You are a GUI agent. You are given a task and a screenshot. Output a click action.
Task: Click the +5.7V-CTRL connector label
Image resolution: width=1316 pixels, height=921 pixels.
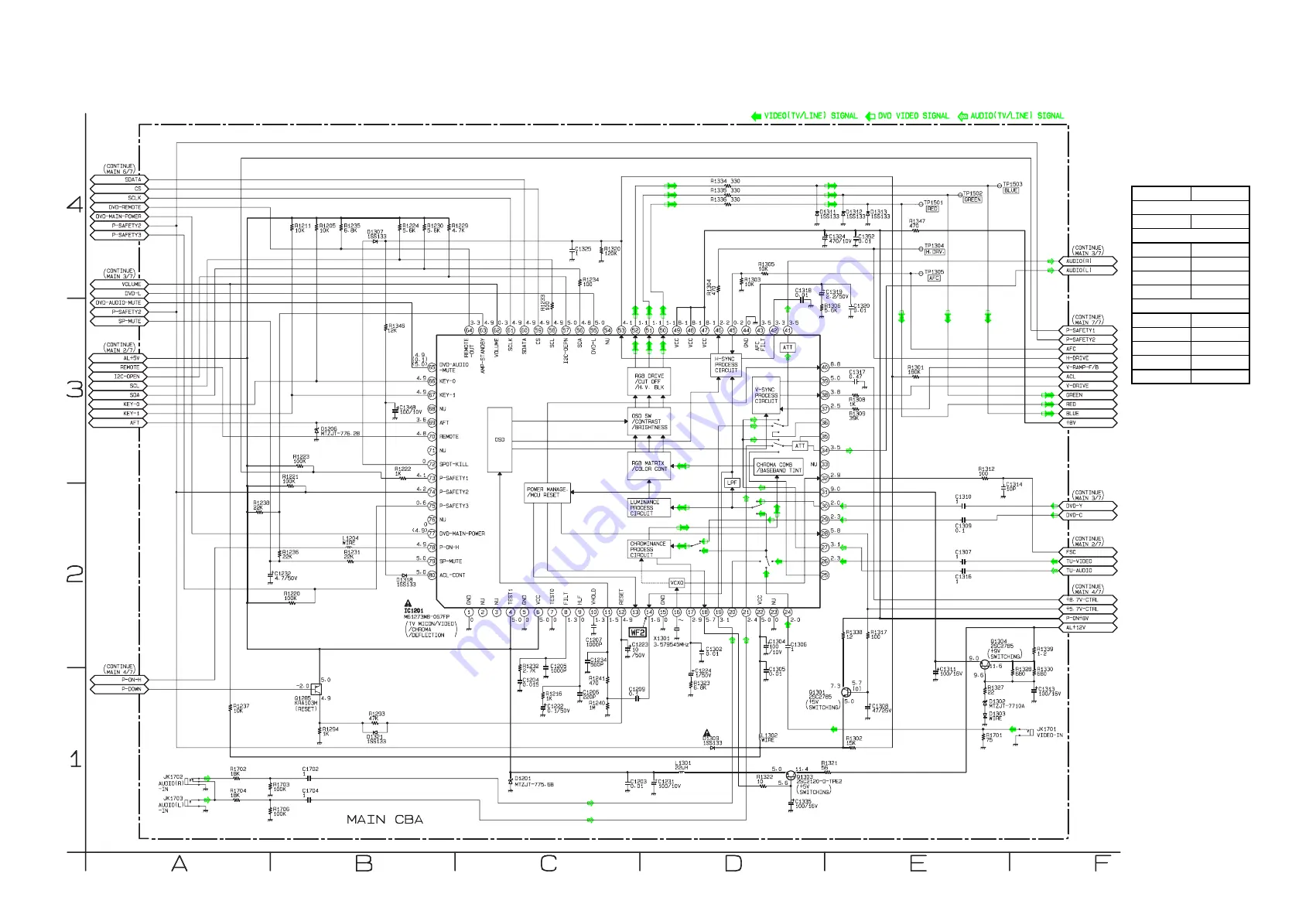click(x=1082, y=609)
